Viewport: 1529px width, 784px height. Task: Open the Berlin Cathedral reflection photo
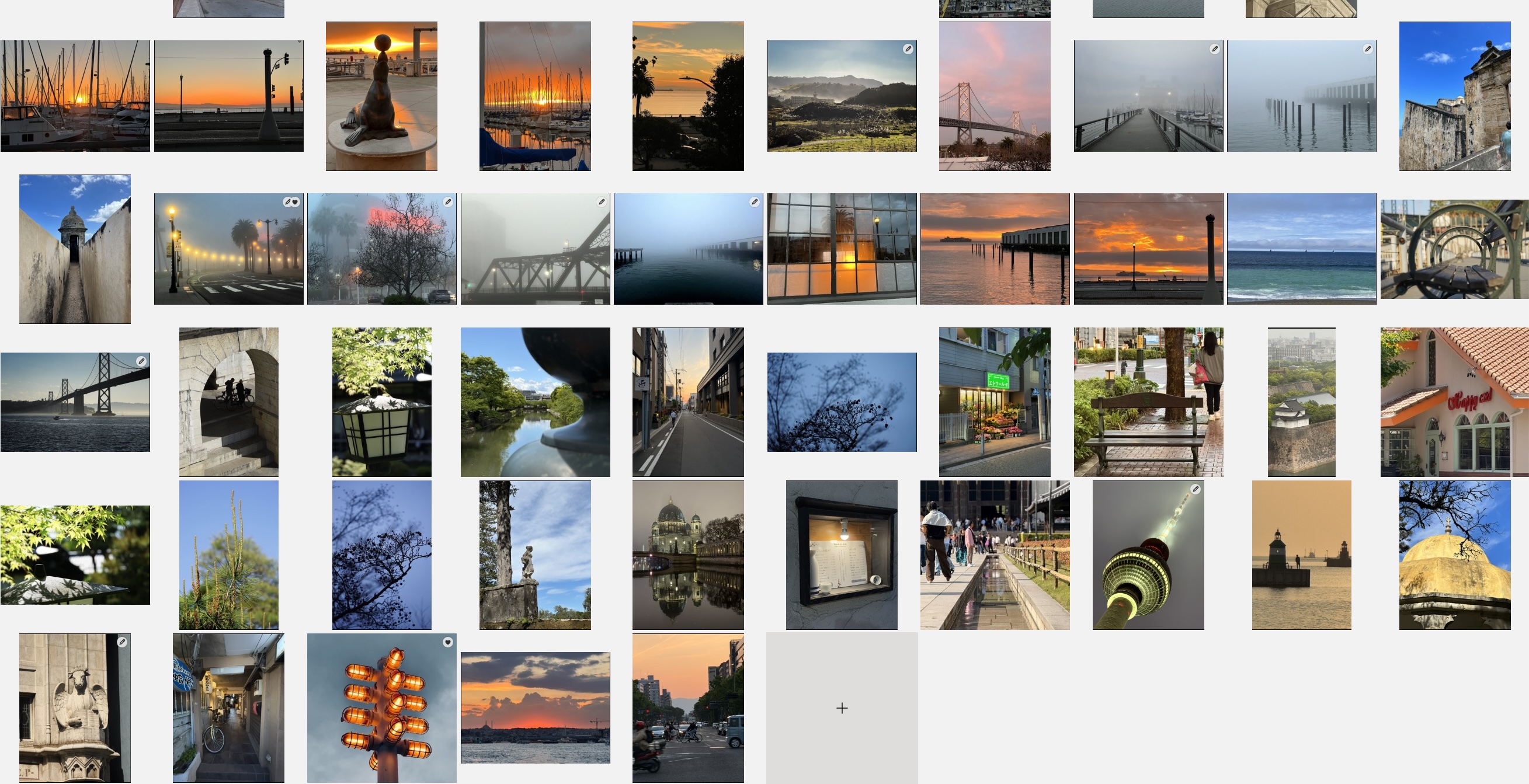[x=688, y=555]
